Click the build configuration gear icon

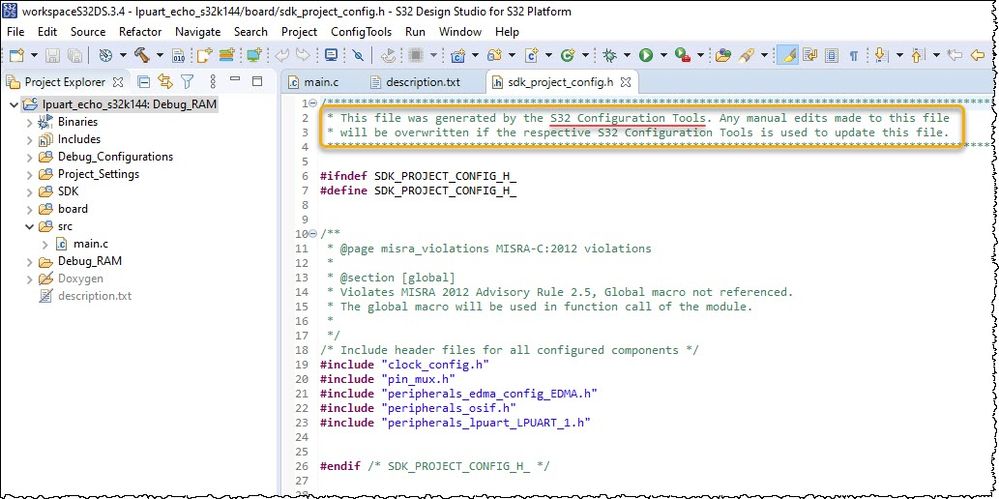pos(105,55)
